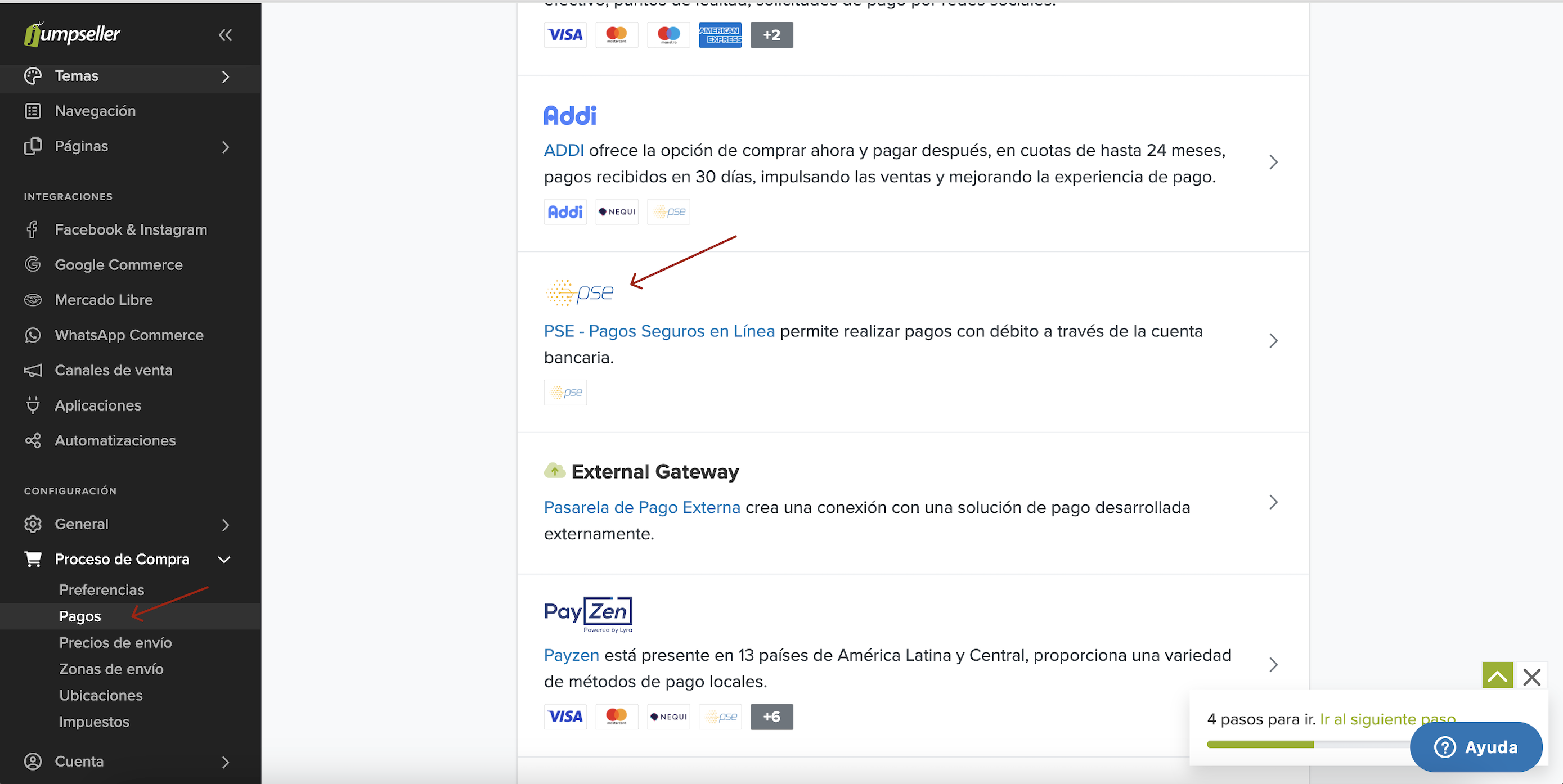Viewport: 1563px width, 784px height.
Task: Click the +6 payment methods badge under Payzen
Action: (x=771, y=717)
